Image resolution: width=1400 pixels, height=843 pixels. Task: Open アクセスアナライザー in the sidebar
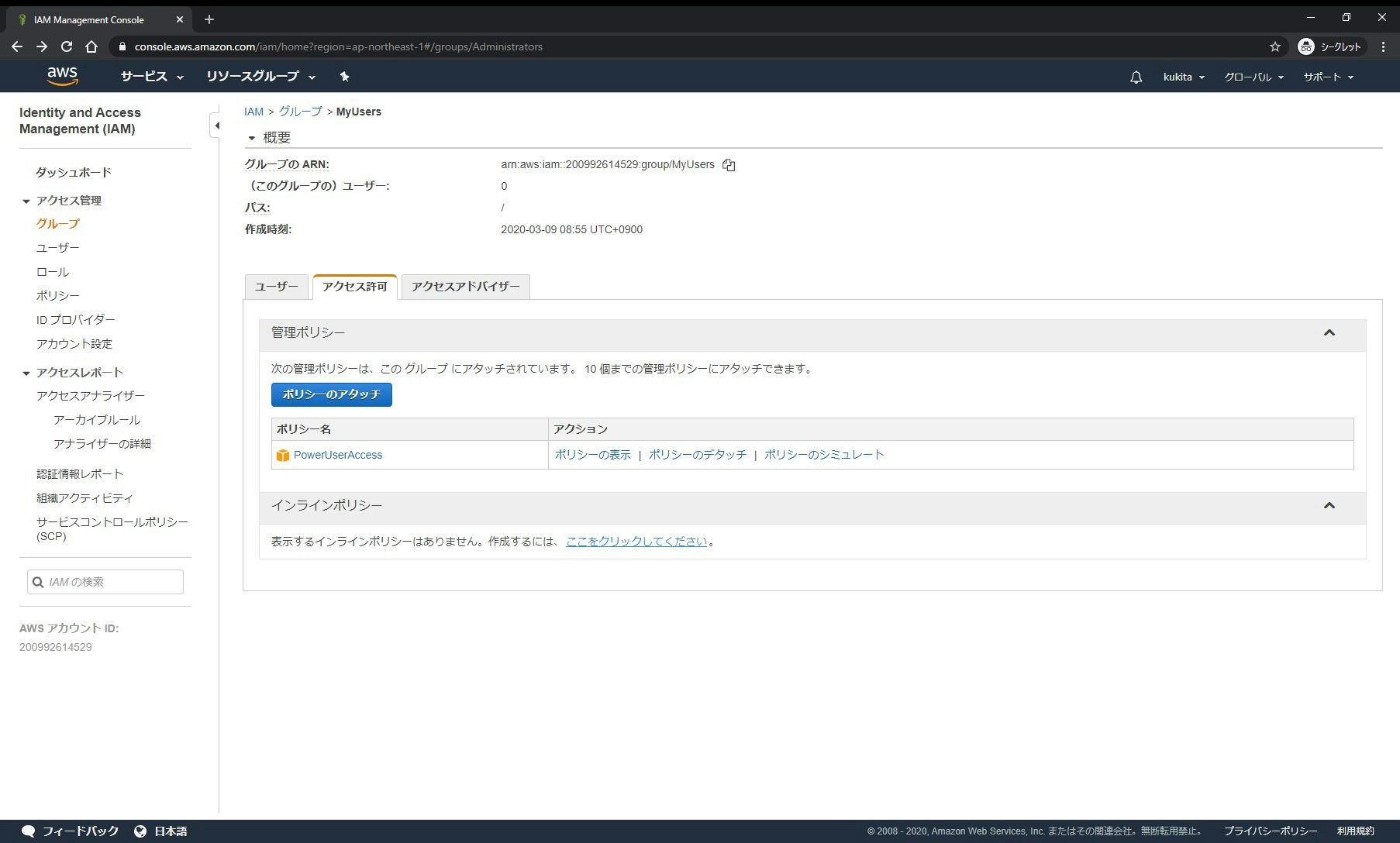pyautogui.click(x=90, y=396)
